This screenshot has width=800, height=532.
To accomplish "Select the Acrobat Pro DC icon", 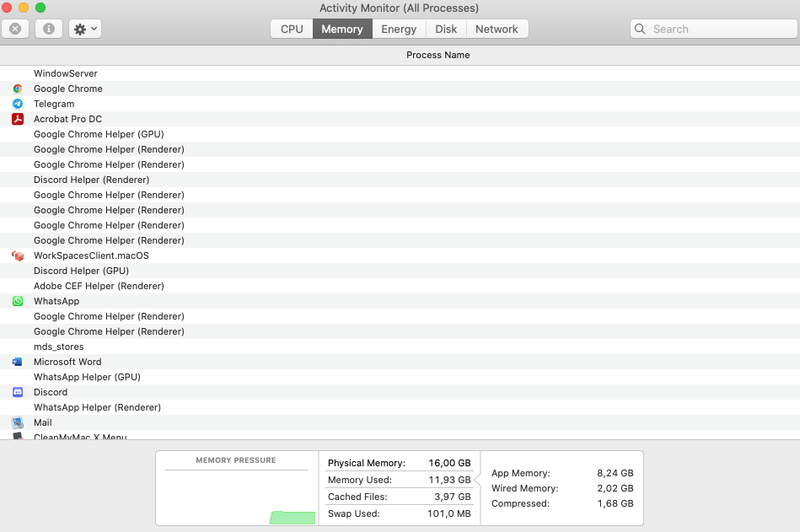I will (18, 119).
